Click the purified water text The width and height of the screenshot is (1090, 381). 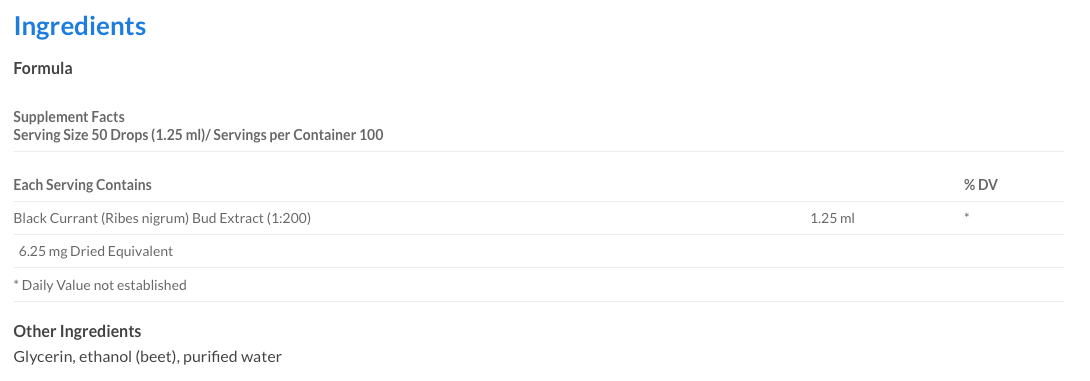coord(233,357)
